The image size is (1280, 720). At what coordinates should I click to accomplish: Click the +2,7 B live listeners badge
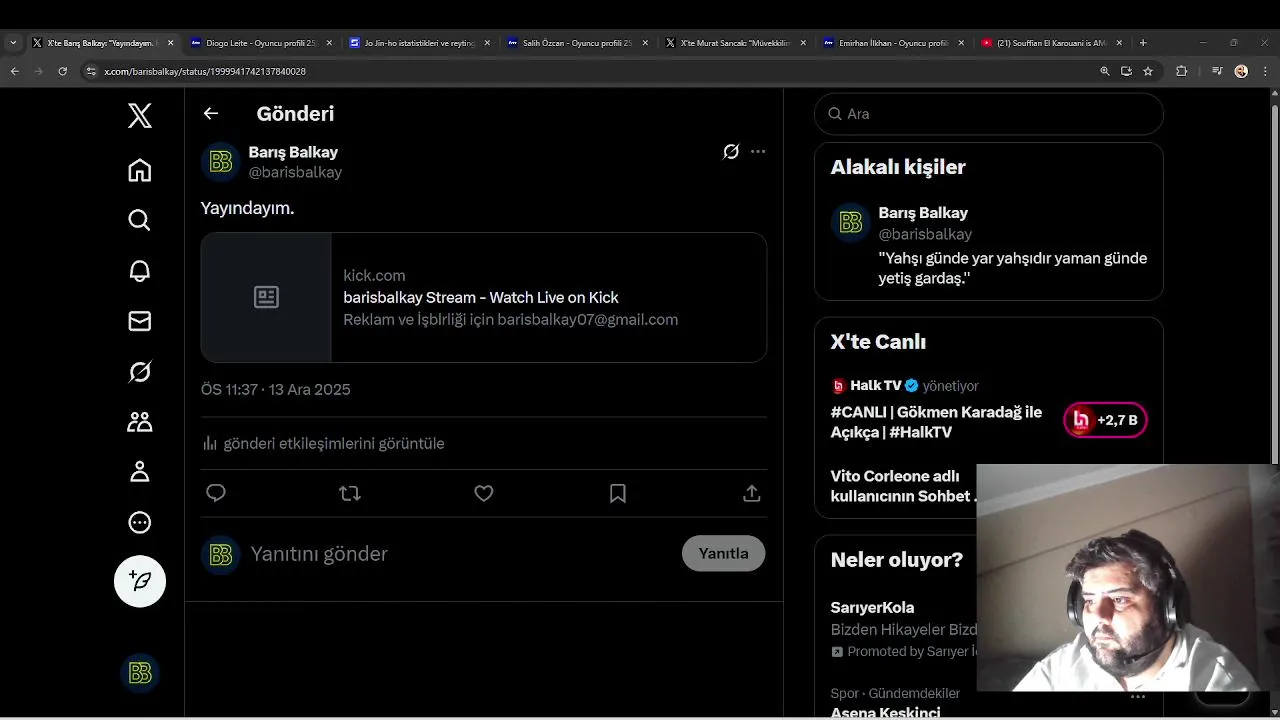[x=1105, y=420]
